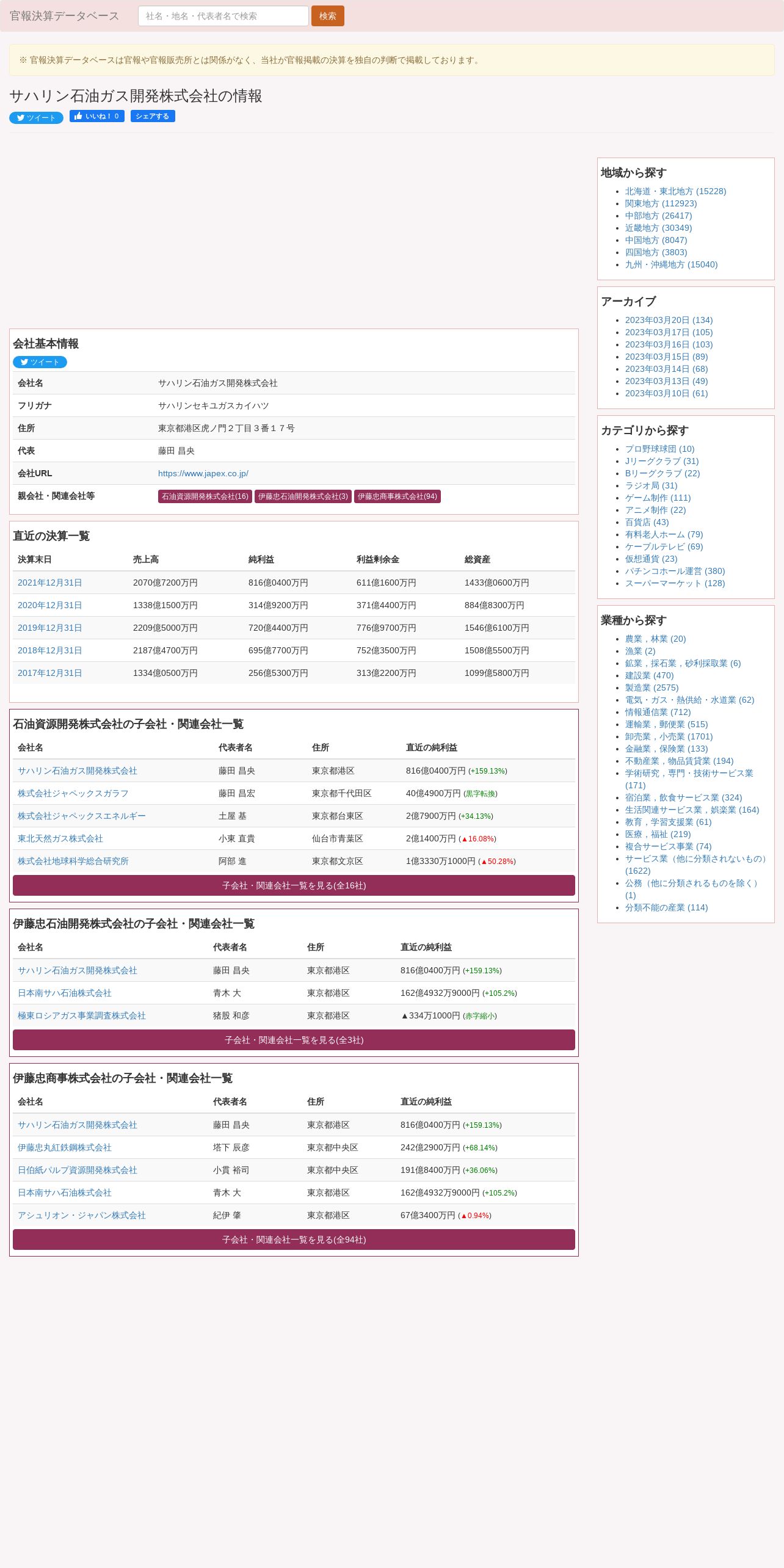784x1568 pixels.
Task: Open archive 2023年03月20日 (134)
Action: click(x=669, y=320)
